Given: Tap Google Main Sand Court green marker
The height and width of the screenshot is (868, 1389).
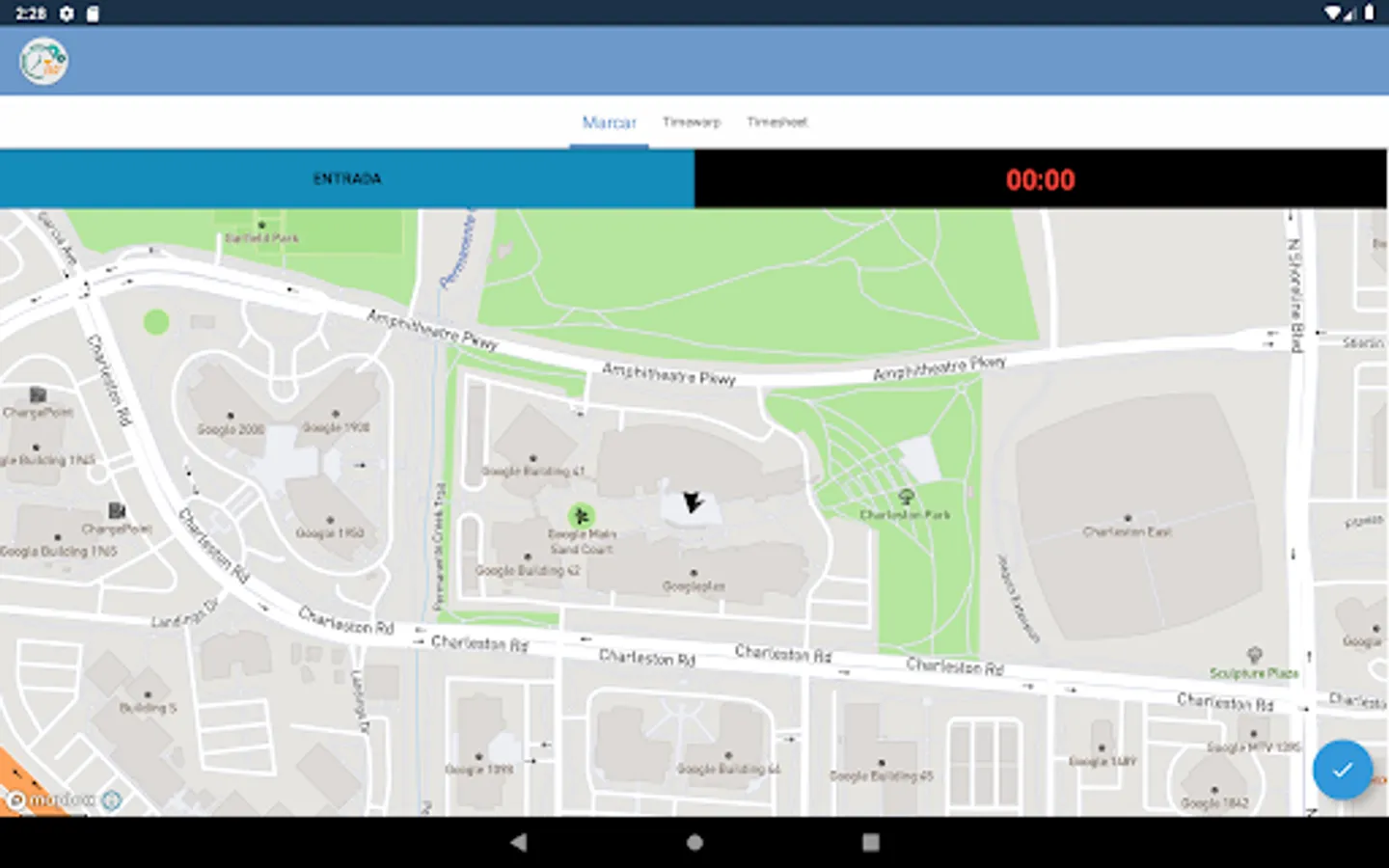Looking at the screenshot, I should 581,516.
